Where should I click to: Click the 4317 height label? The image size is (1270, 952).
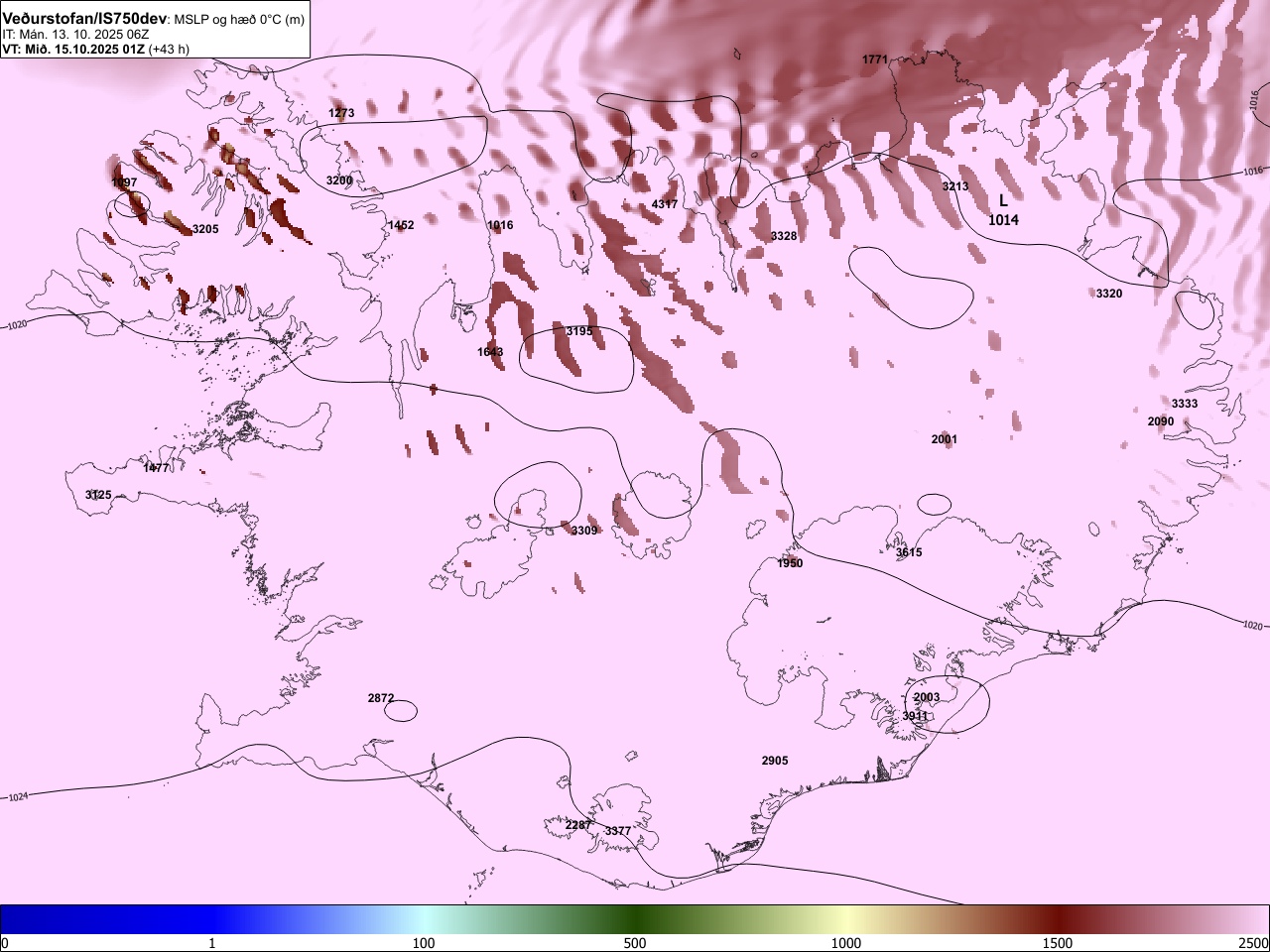point(665,204)
